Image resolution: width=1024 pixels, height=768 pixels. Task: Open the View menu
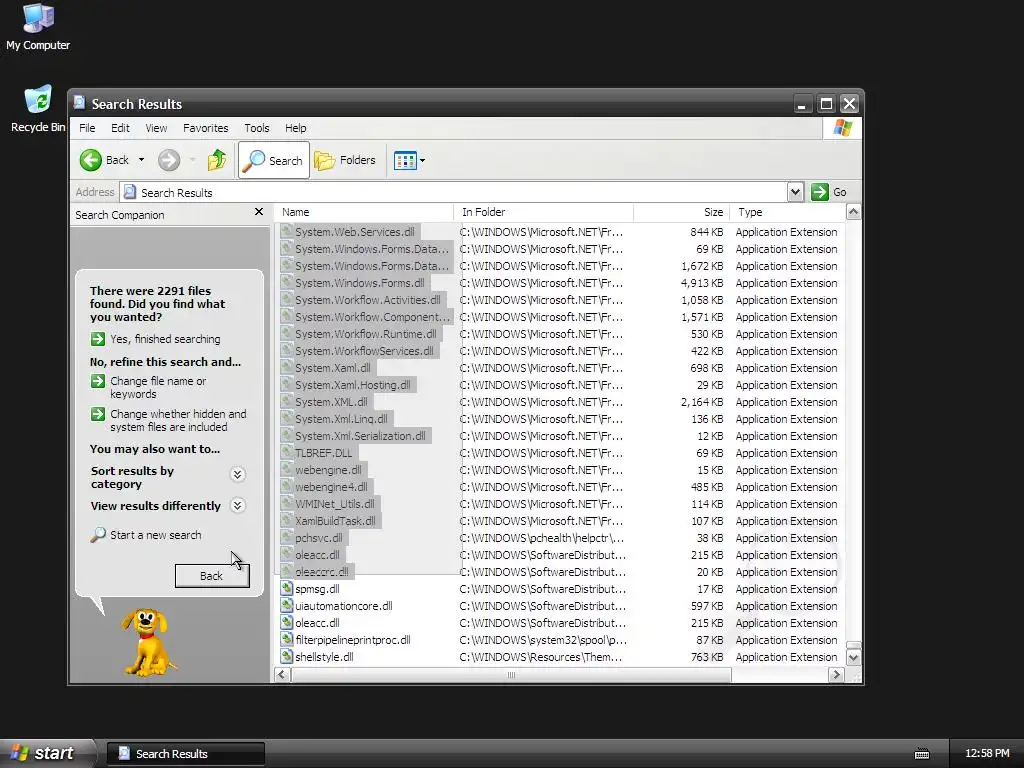click(x=156, y=128)
